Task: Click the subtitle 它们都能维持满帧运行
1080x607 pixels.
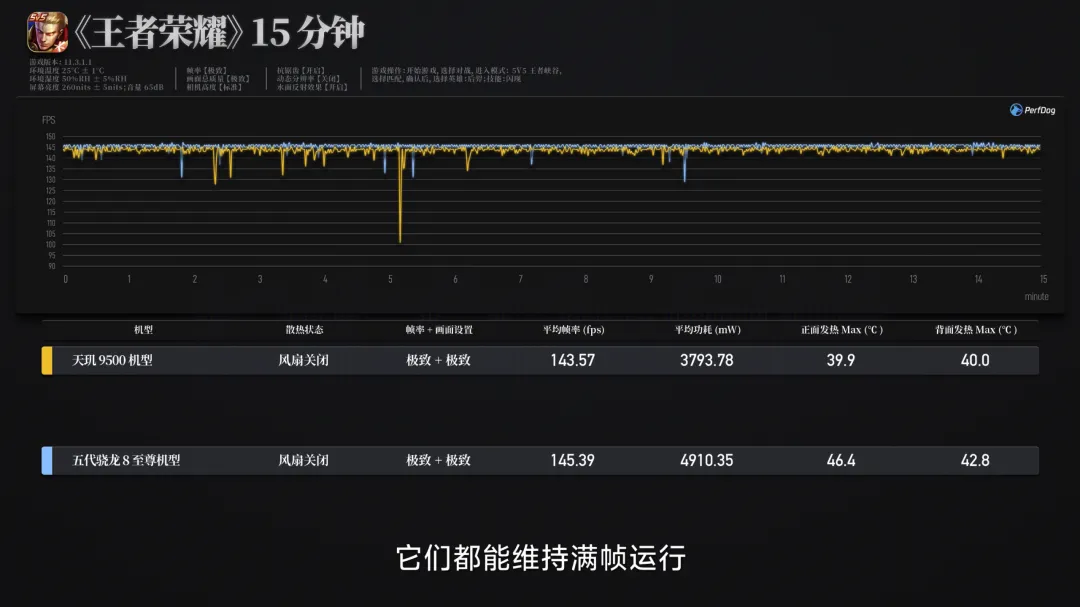Action: pos(541,558)
